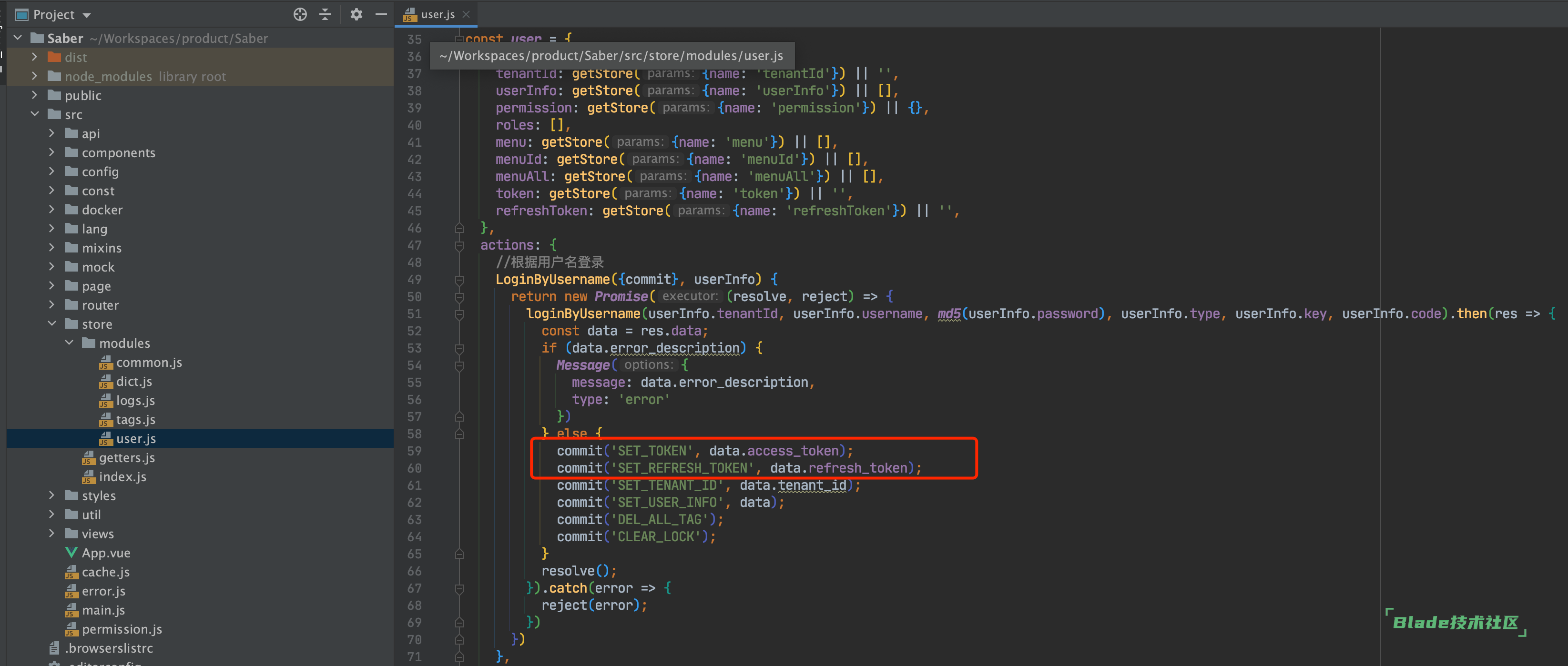Expand the util folder arrow

(x=52, y=514)
